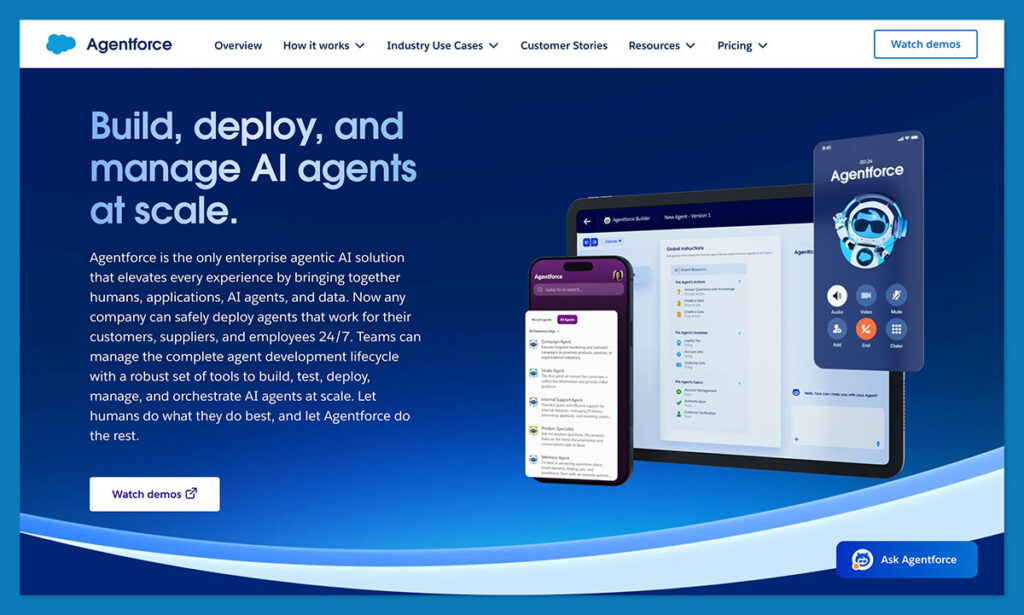Screen dimensions: 1024x615
Task: Switch to the All Agents tab
Action: (x=567, y=319)
